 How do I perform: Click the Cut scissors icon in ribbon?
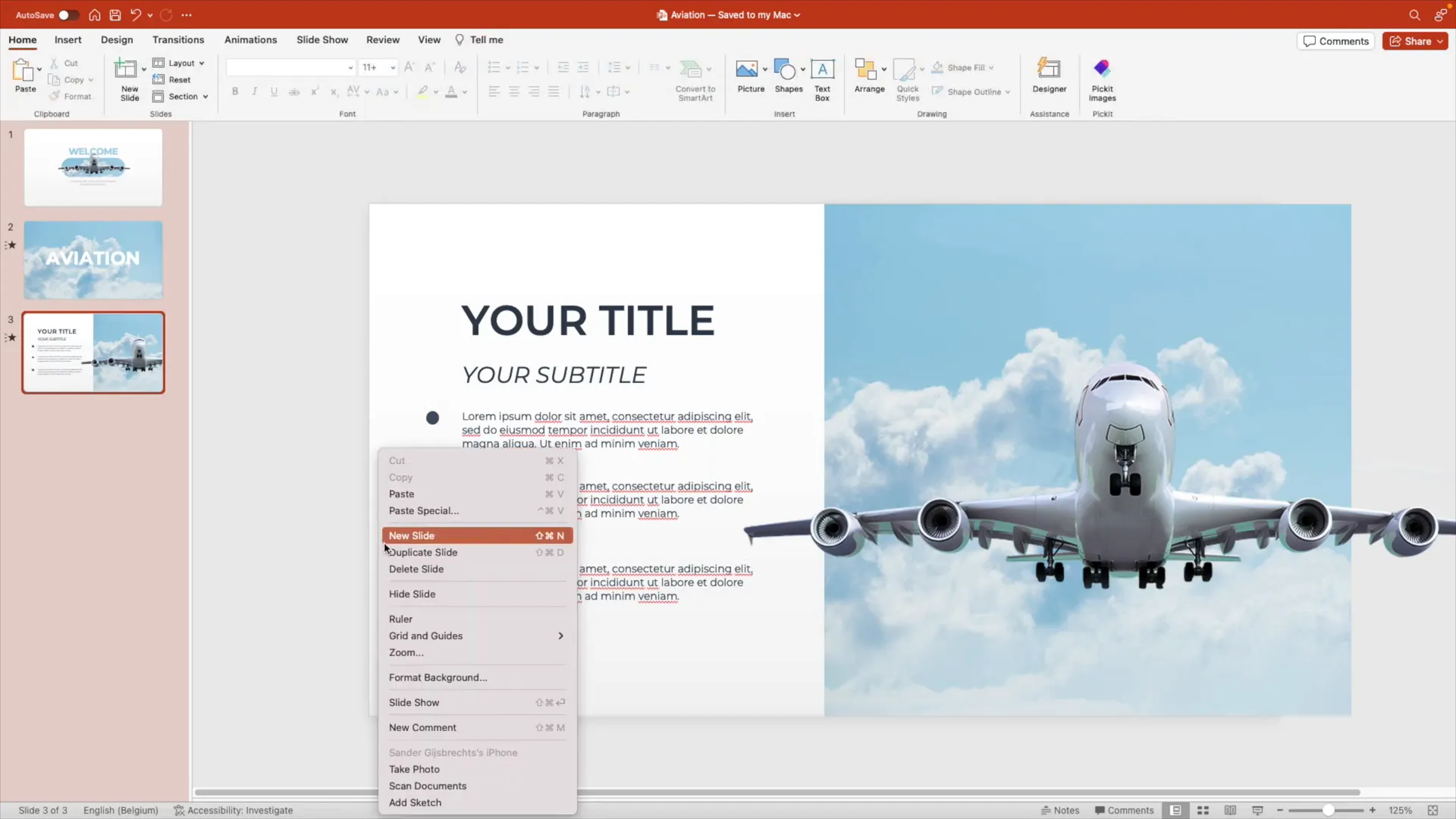[55, 64]
